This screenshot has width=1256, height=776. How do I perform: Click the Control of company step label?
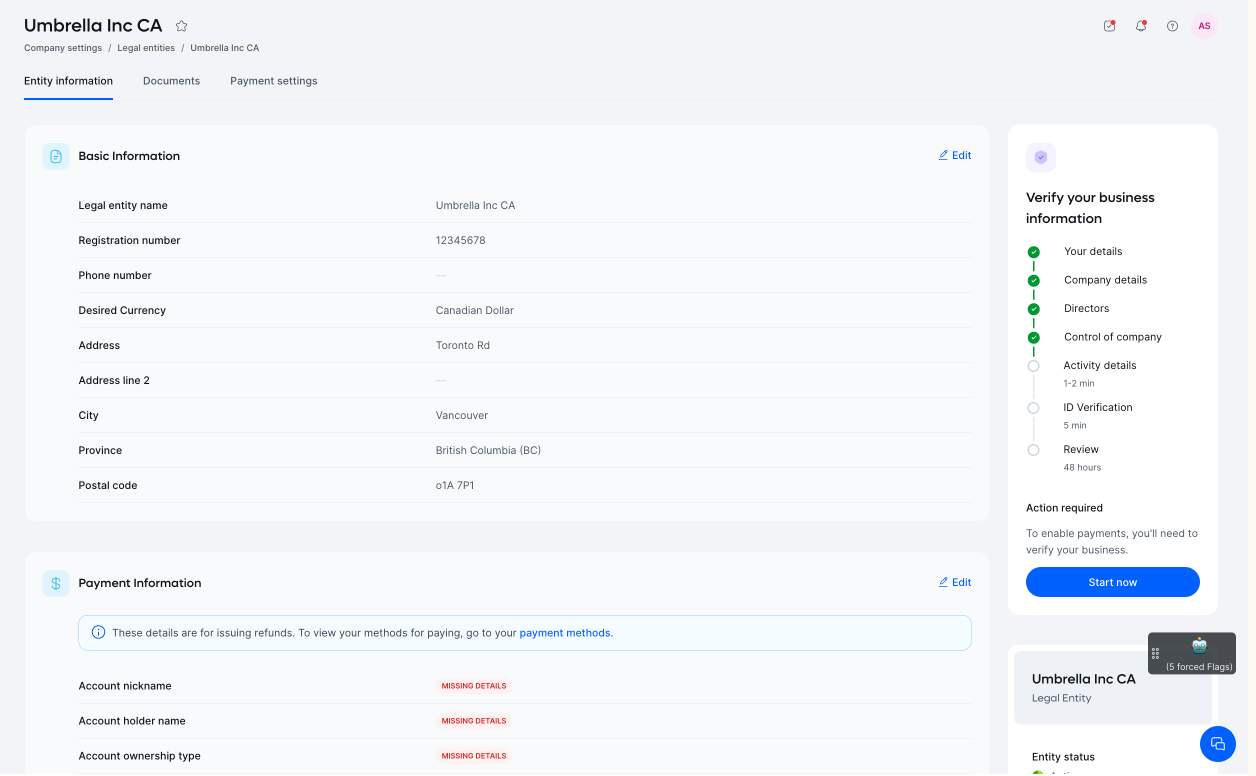click(x=1112, y=337)
